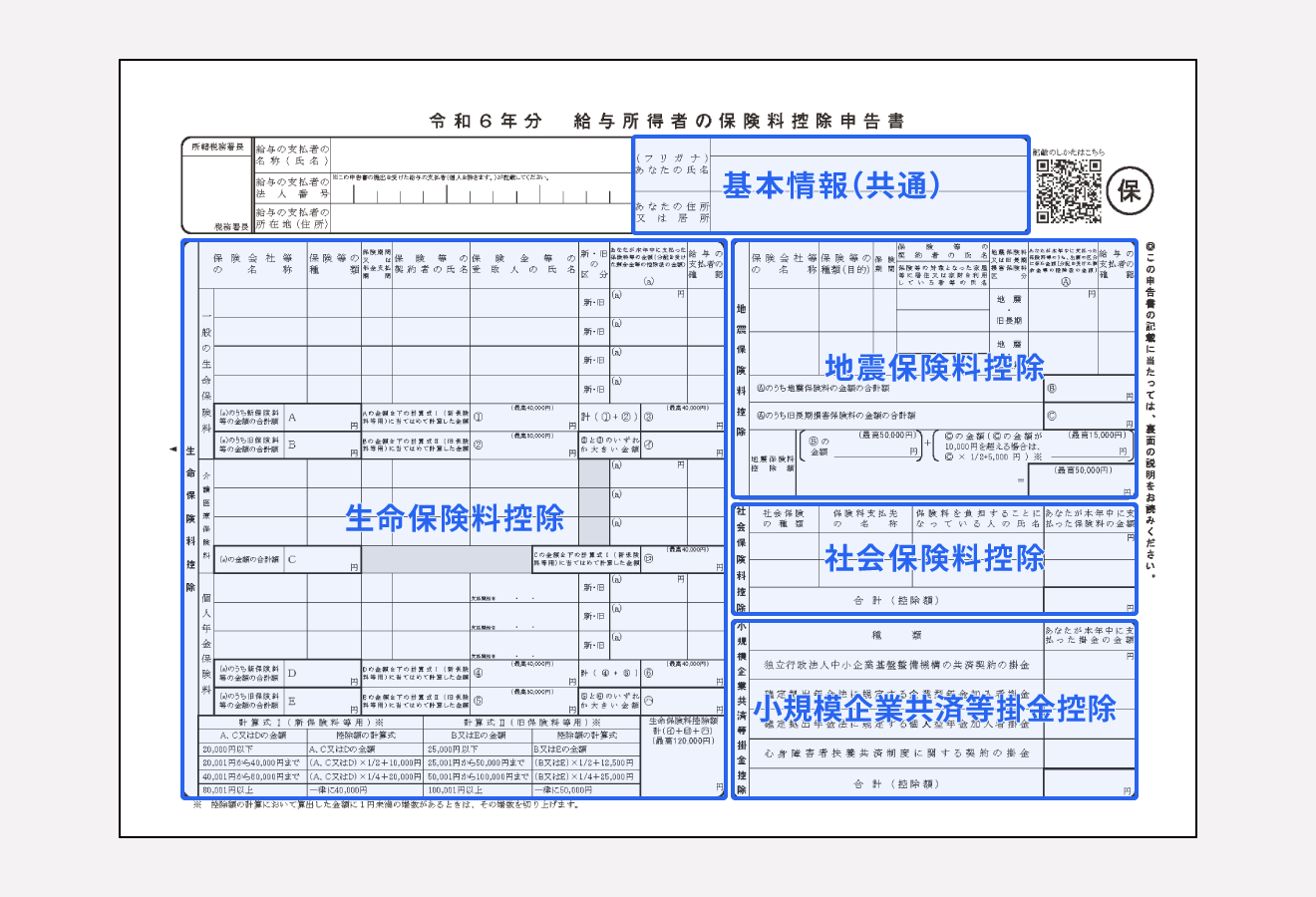This screenshot has width=1316, height=897.
Task: Click vertical note ◎この申告書の記載に当たっては
Action: point(1151,410)
